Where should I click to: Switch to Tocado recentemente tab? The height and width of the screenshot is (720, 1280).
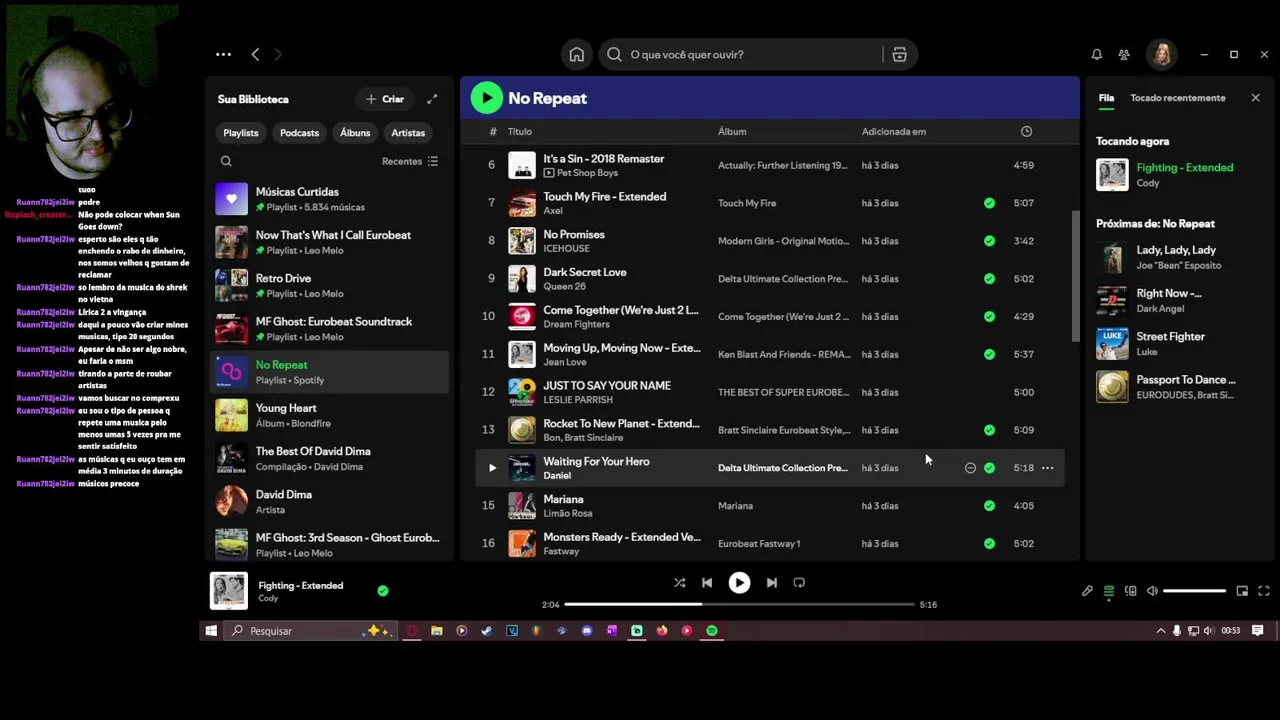click(1177, 98)
